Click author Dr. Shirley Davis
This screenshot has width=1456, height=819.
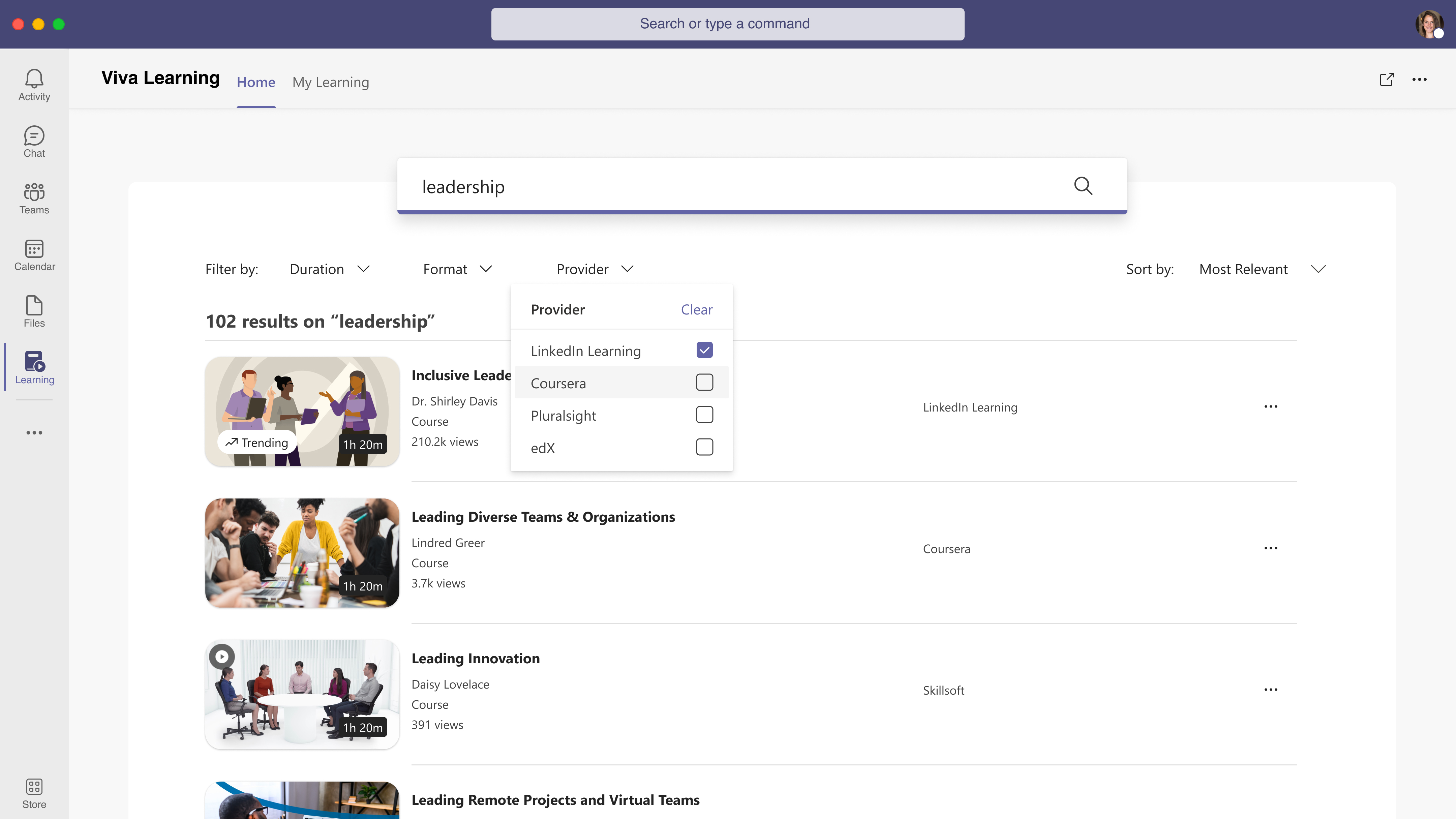[454, 401]
